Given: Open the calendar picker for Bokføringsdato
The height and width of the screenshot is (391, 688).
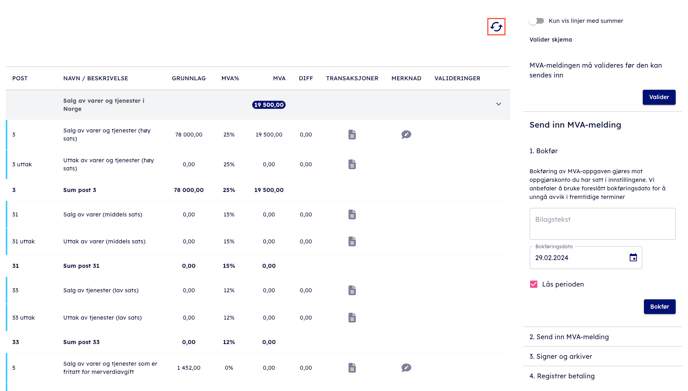Looking at the screenshot, I should pyautogui.click(x=633, y=258).
